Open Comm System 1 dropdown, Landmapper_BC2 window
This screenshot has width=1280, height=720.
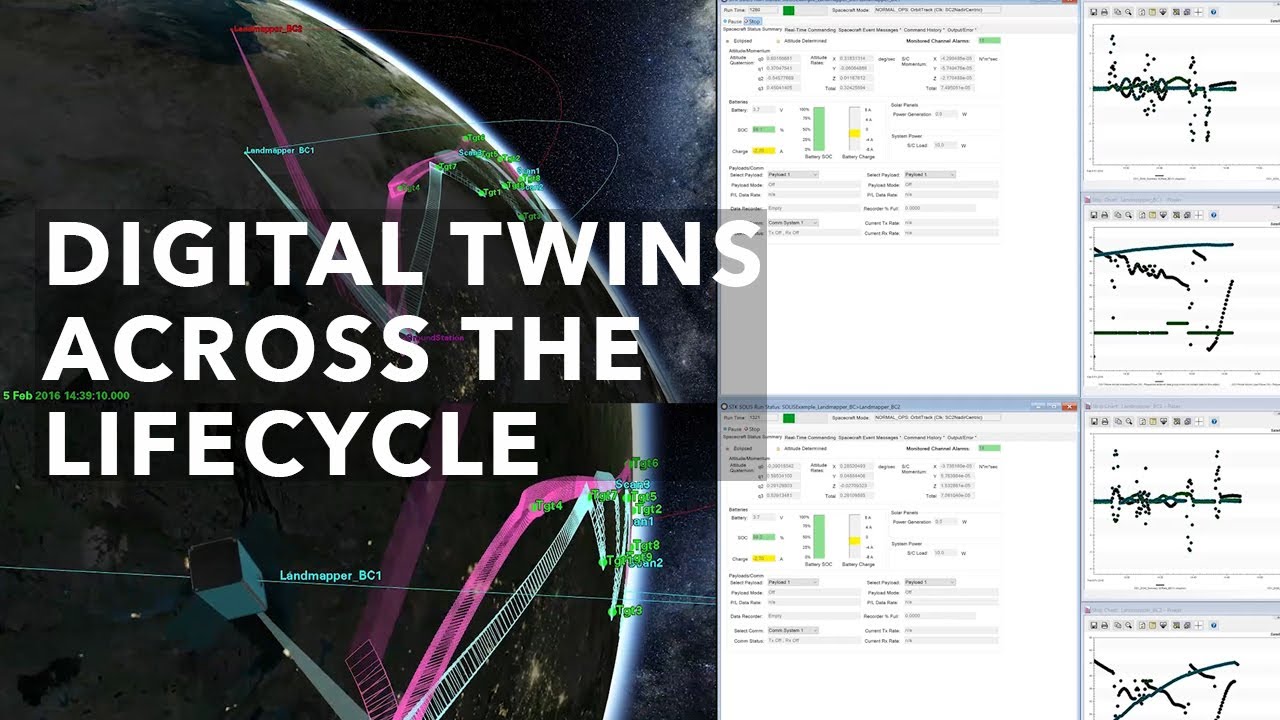pos(793,630)
